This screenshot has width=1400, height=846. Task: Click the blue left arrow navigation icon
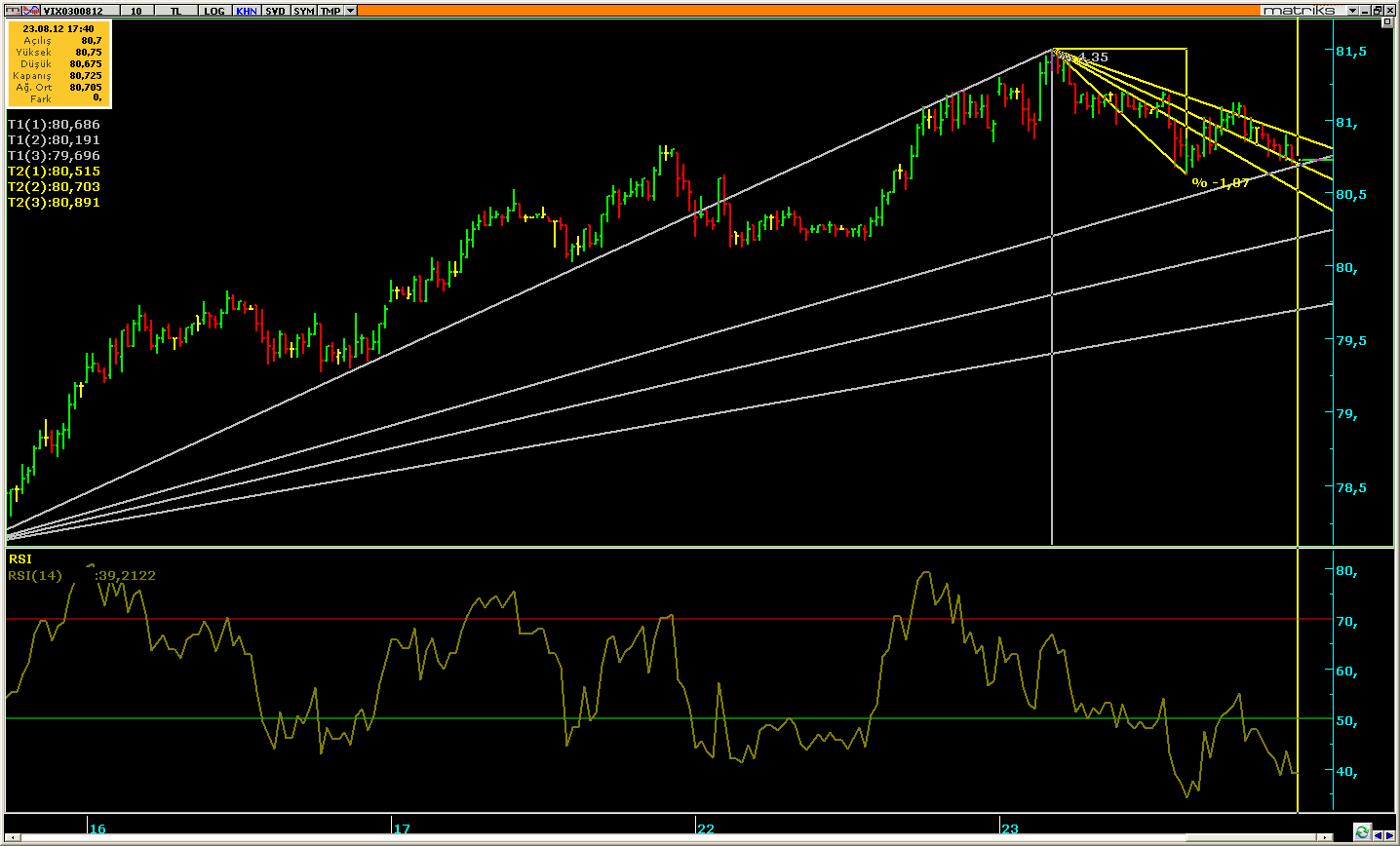pos(1379,836)
